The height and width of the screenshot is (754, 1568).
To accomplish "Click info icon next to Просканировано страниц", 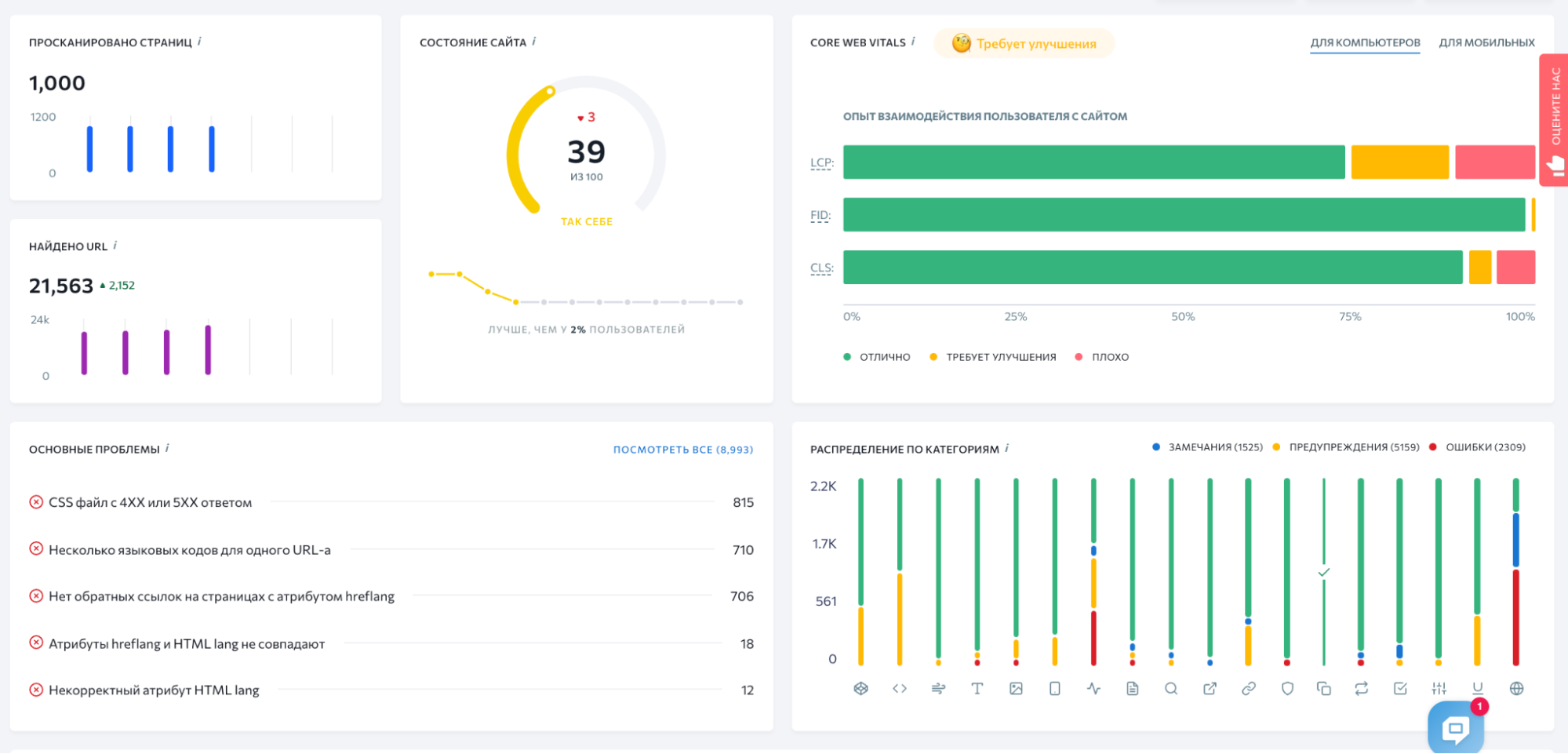I will (x=199, y=42).
